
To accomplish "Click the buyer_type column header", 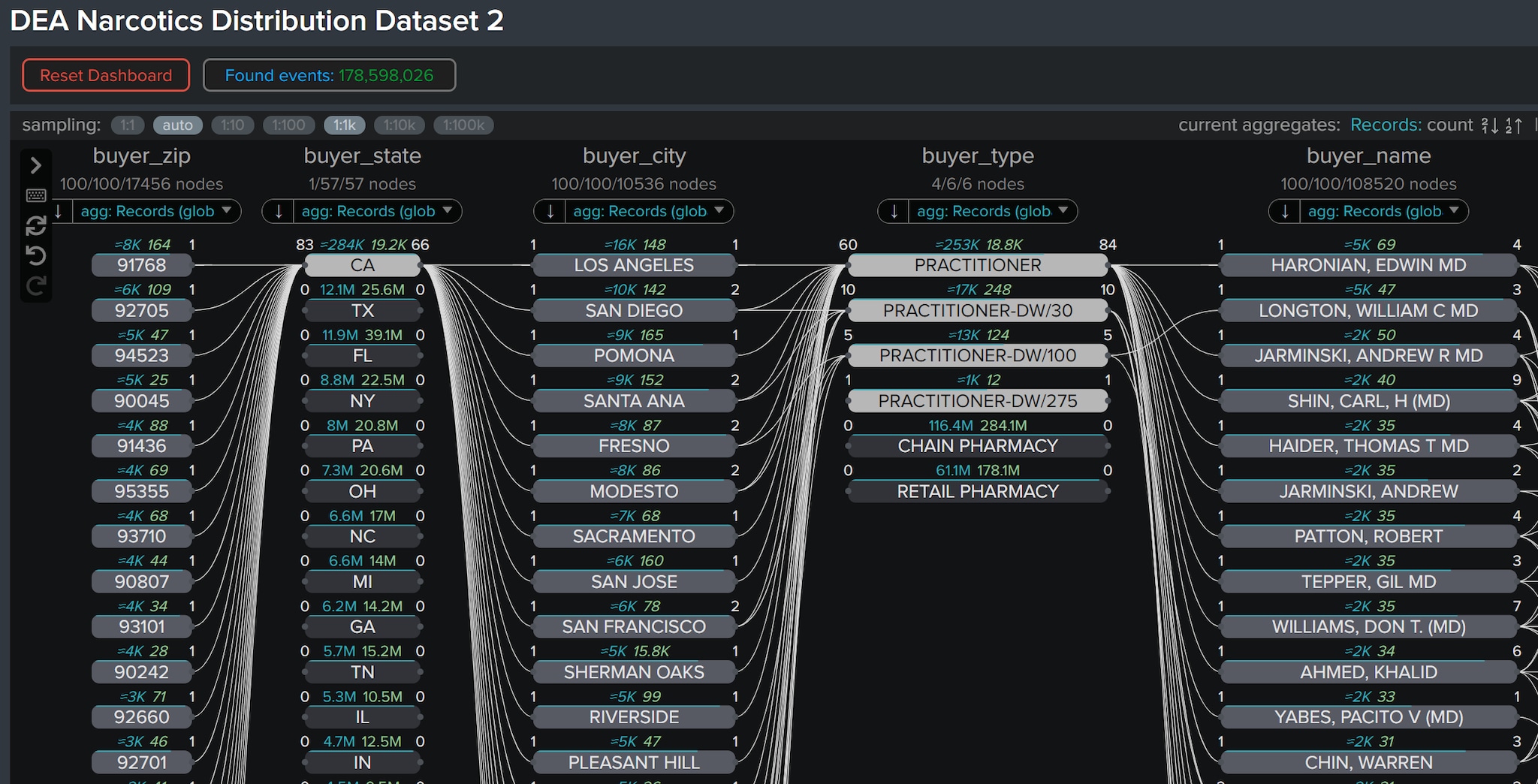I will coord(978,155).
